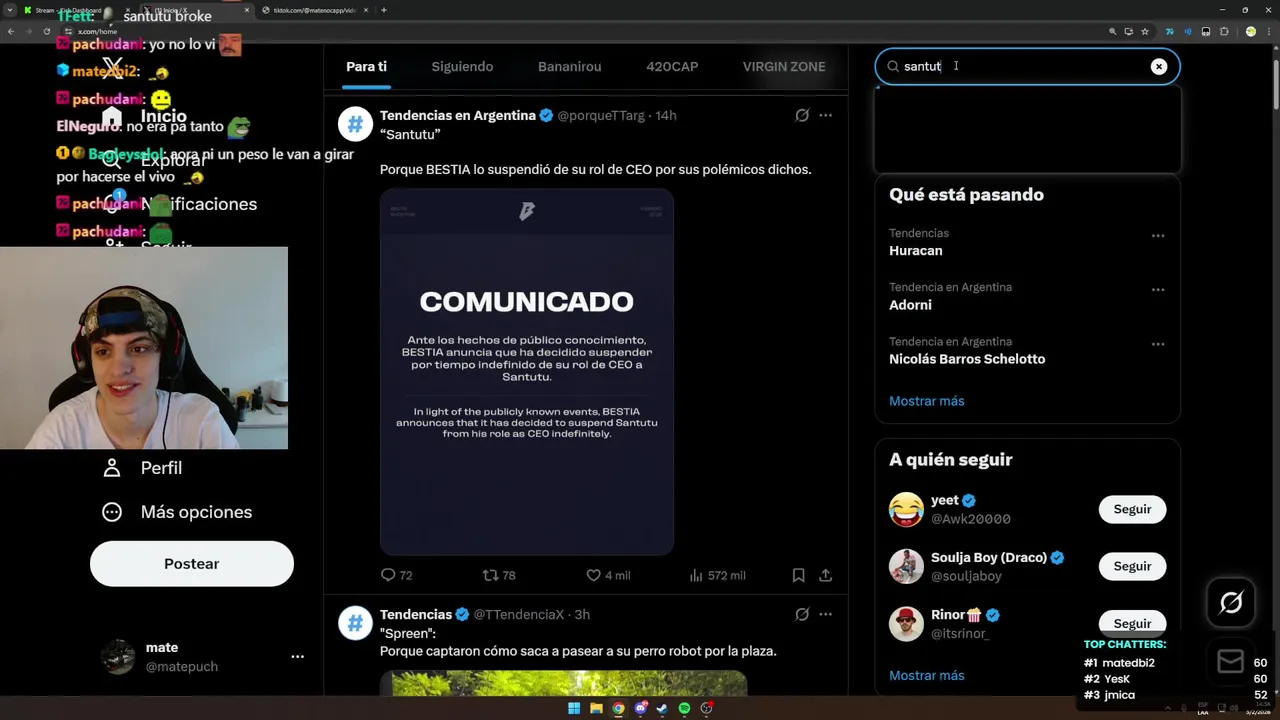Viewport: 1280px width, 720px height.
Task: Switch to the 'Para ti' timeline tab
Action: 366,67
